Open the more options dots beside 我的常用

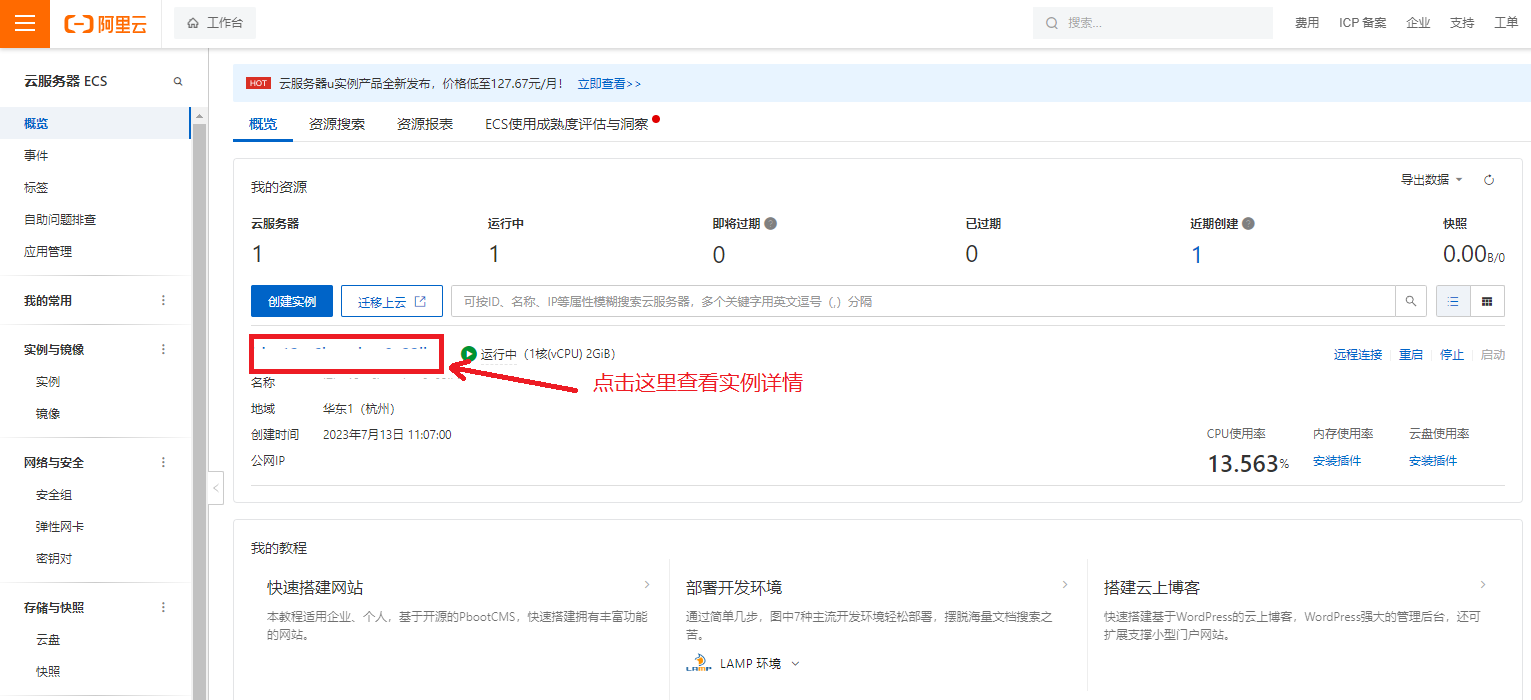coord(164,300)
